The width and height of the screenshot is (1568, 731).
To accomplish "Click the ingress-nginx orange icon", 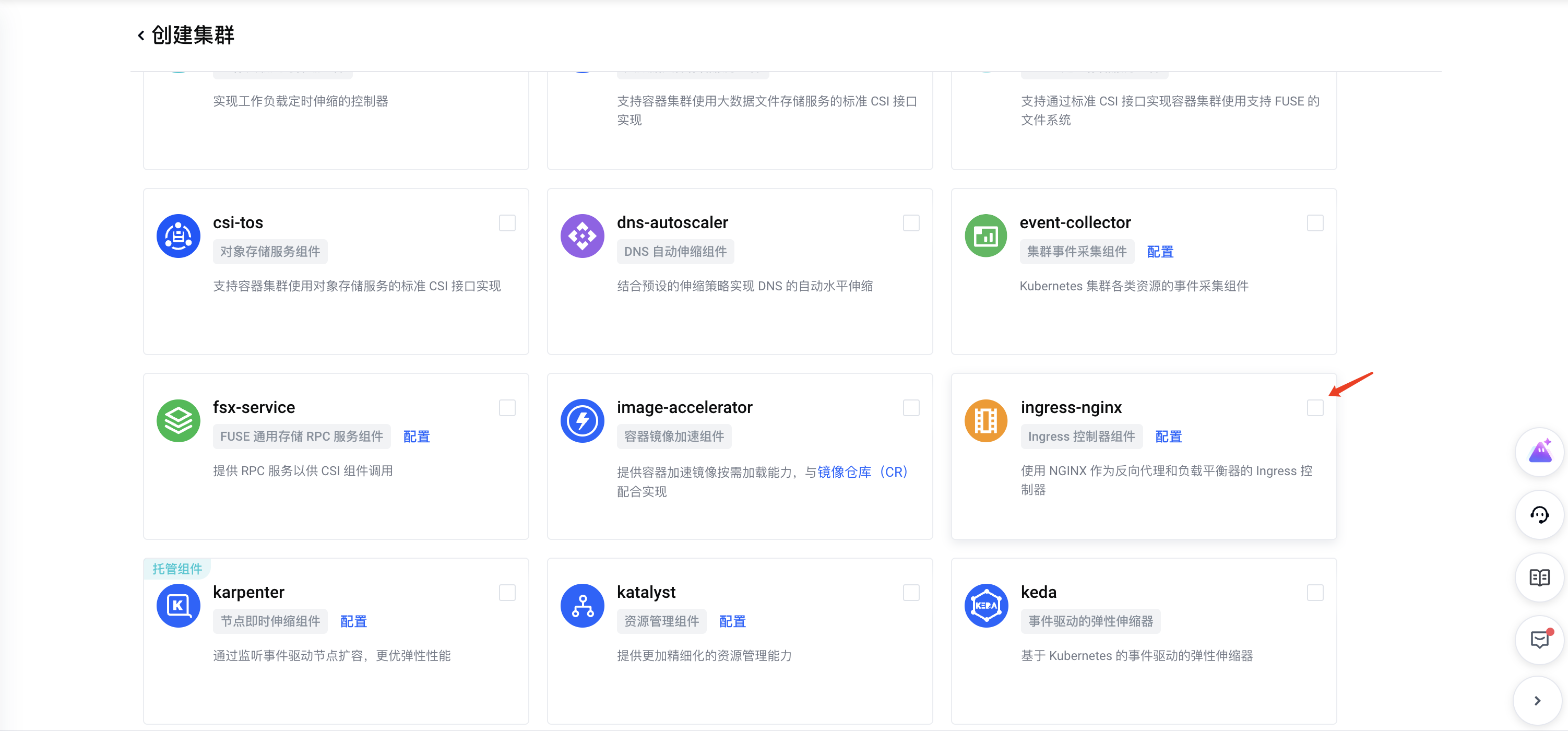I will 985,420.
